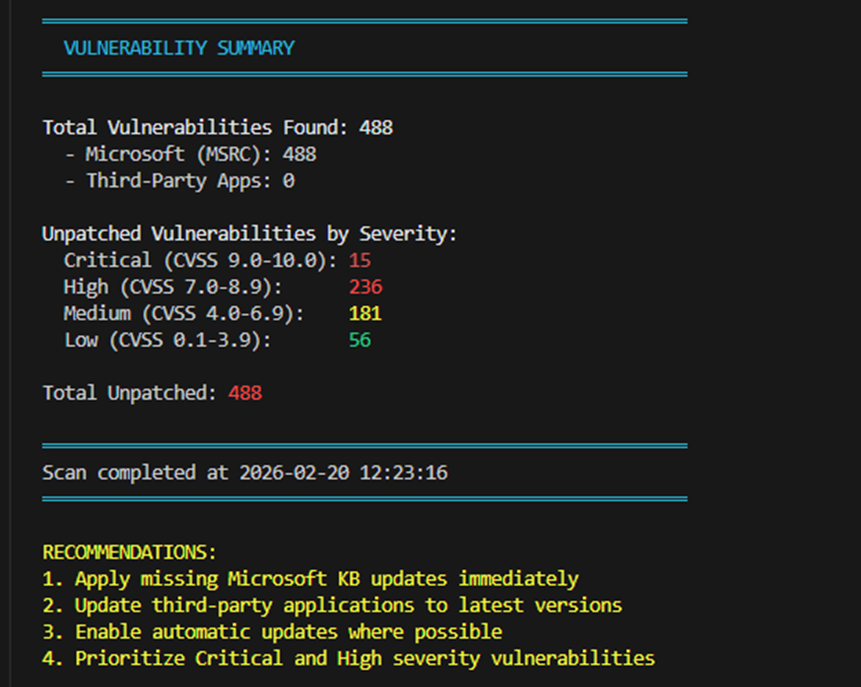Click the Prioritize Critical and High recommendation

click(348, 658)
